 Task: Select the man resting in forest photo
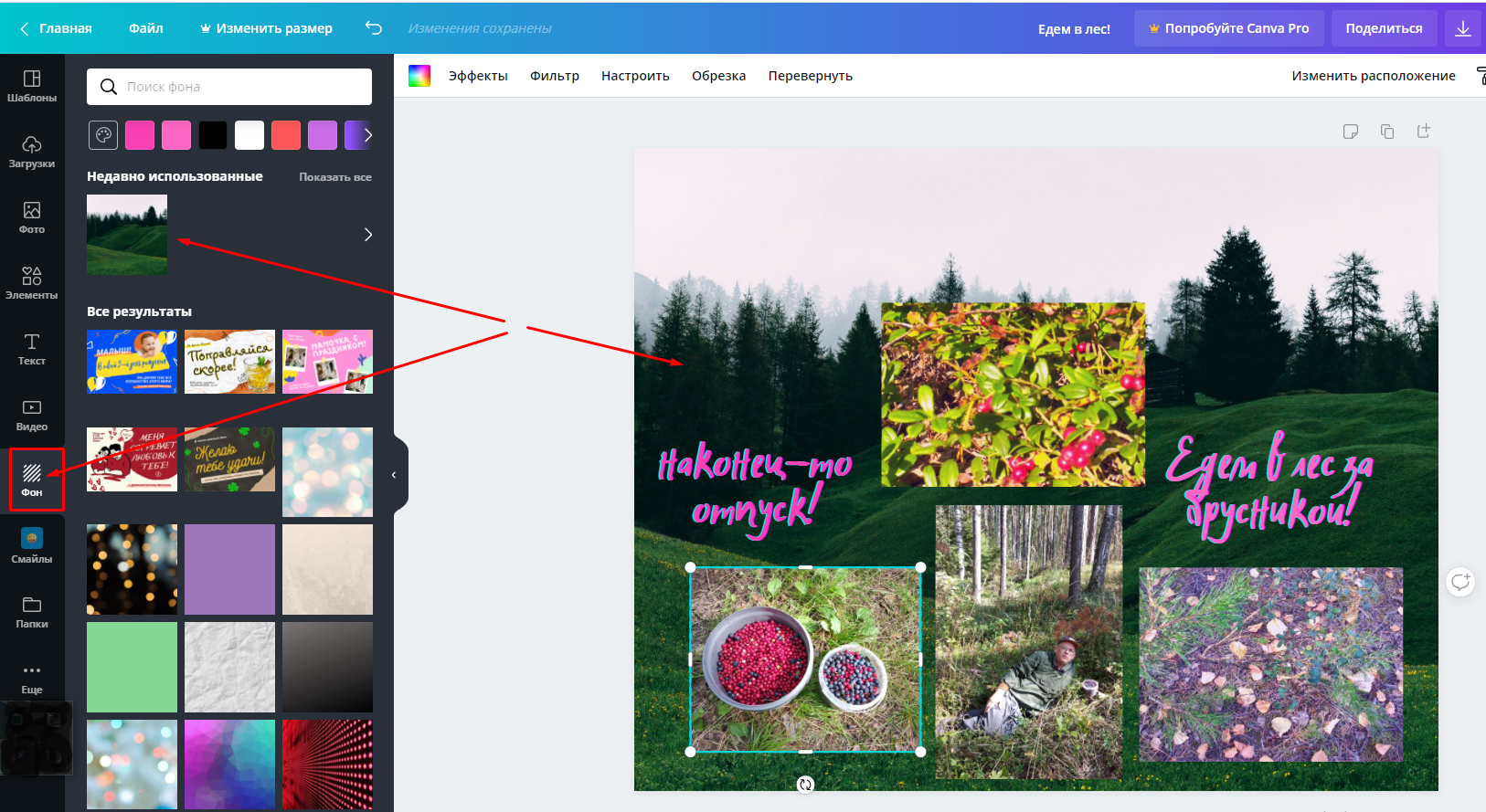pyautogui.click(x=1028, y=642)
